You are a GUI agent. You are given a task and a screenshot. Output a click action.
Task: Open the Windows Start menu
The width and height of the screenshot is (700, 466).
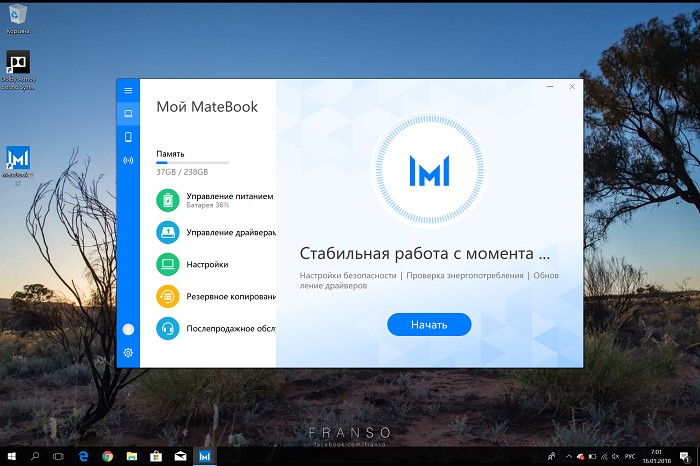(x=12, y=456)
